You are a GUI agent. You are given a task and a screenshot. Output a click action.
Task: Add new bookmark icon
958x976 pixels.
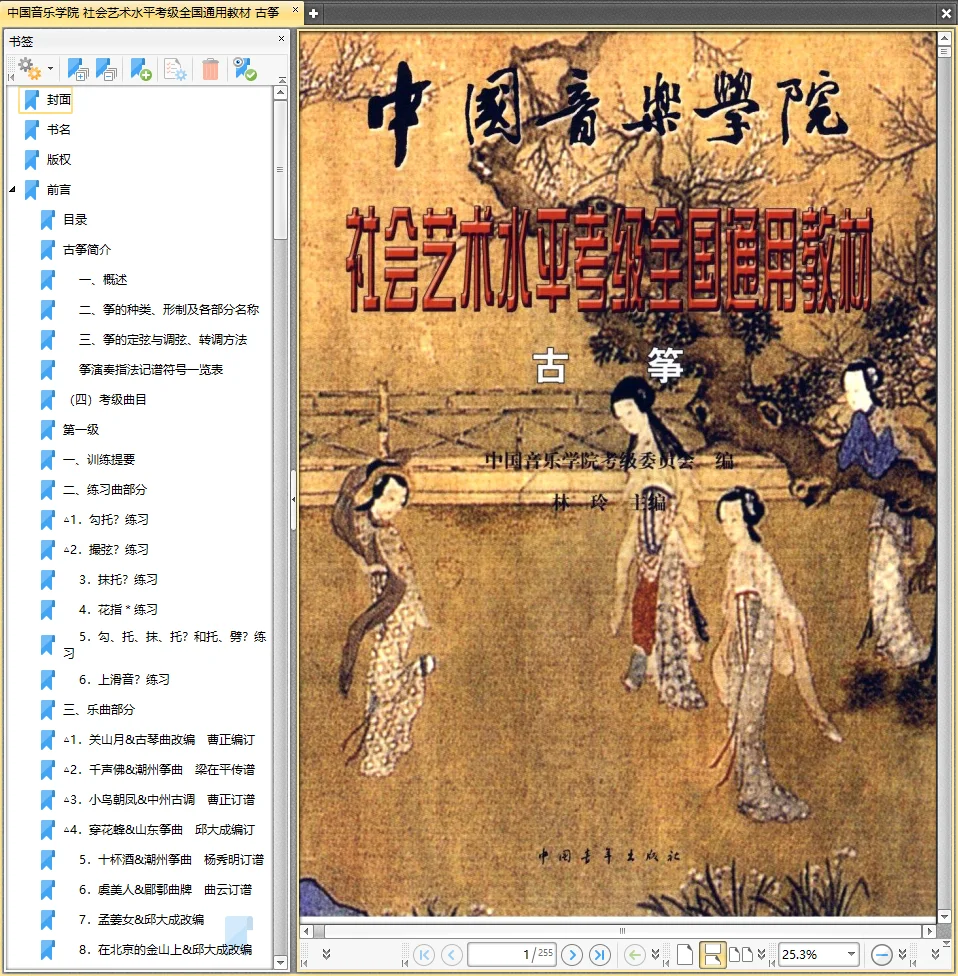coord(141,68)
